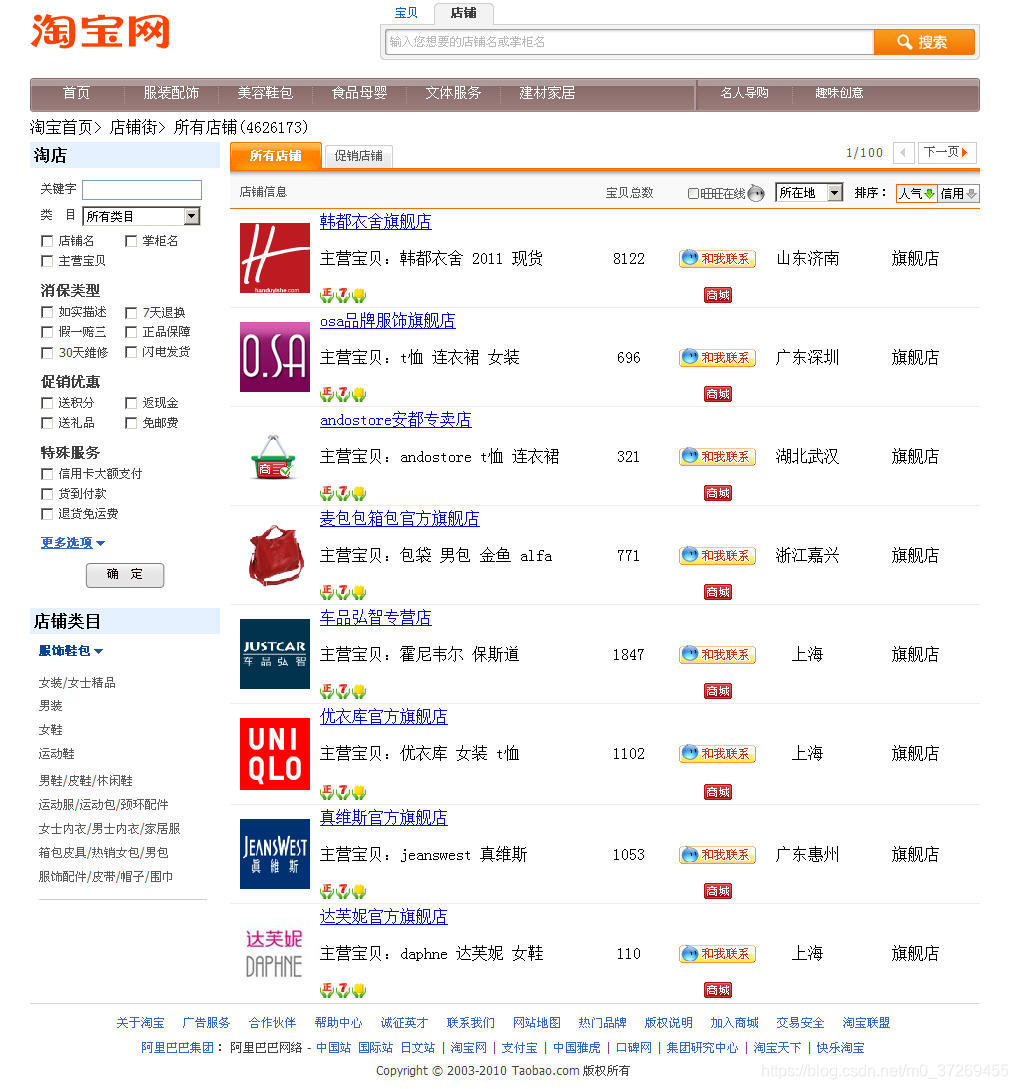Click the 商城 badge for 达芙妮官方旗舰店

pyautogui.click(x=717, y=990)
